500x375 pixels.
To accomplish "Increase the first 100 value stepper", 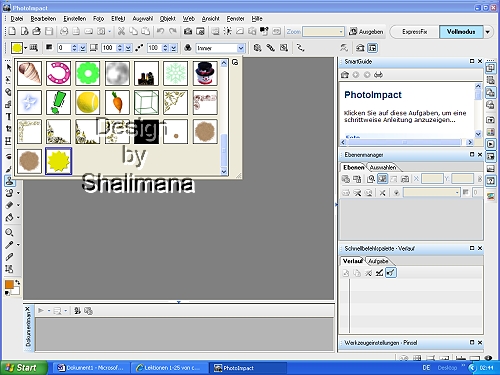I will pos(120,46).
